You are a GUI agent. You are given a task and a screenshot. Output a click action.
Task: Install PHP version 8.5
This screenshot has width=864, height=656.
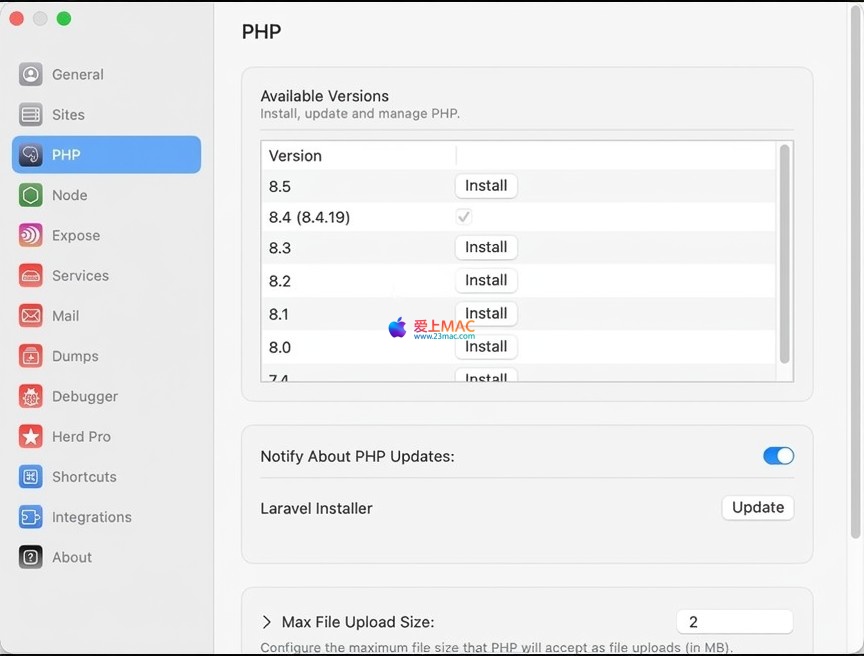tap(486, 186)
